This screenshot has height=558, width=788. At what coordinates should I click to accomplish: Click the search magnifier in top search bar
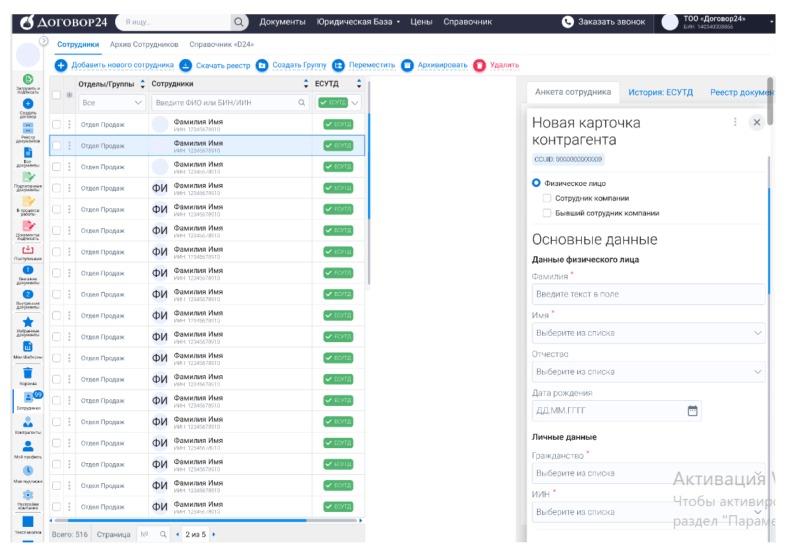[x=239, y=22]
